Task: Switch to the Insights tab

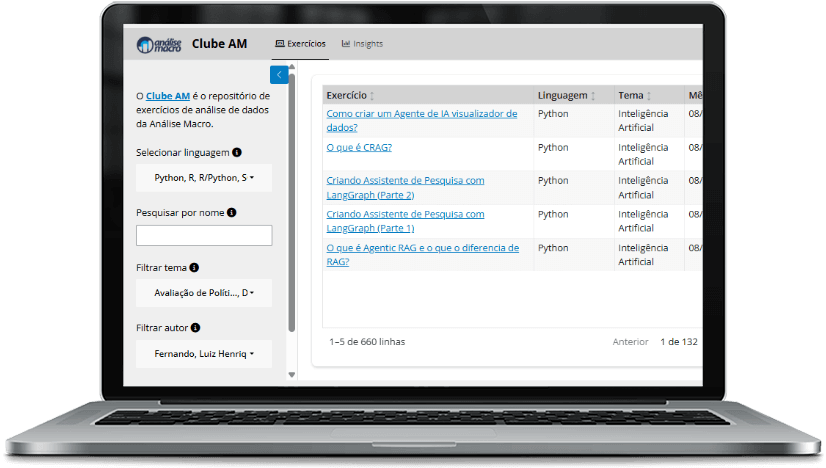Action: tap(362, 44)
